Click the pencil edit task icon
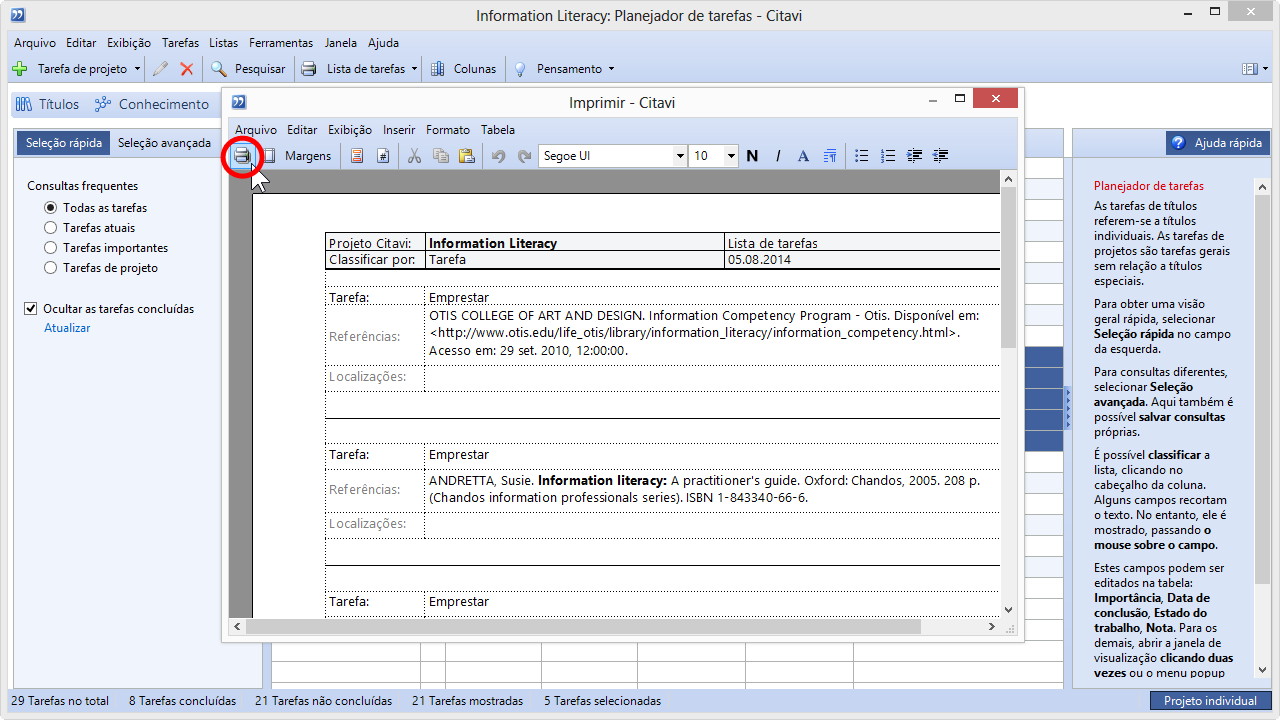The height and width of the screenshot is (720, 1280). (160, 69)
